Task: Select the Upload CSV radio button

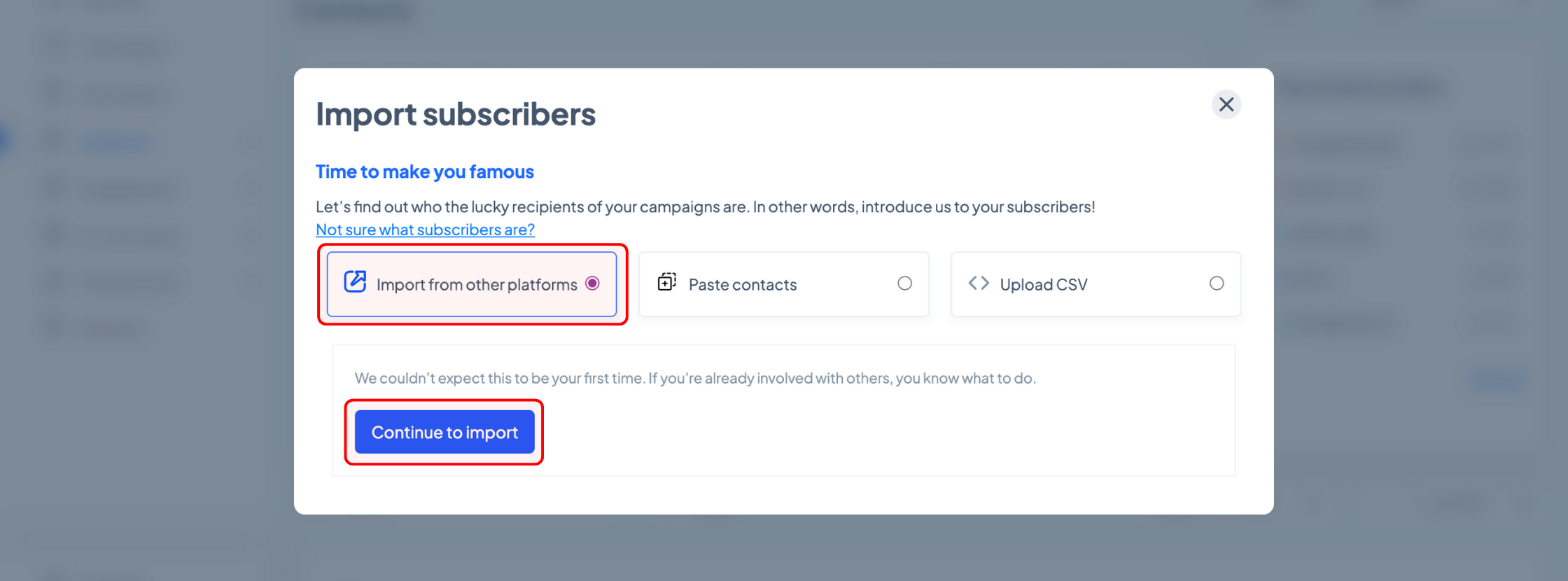Action: click(x=1217, y=283)
